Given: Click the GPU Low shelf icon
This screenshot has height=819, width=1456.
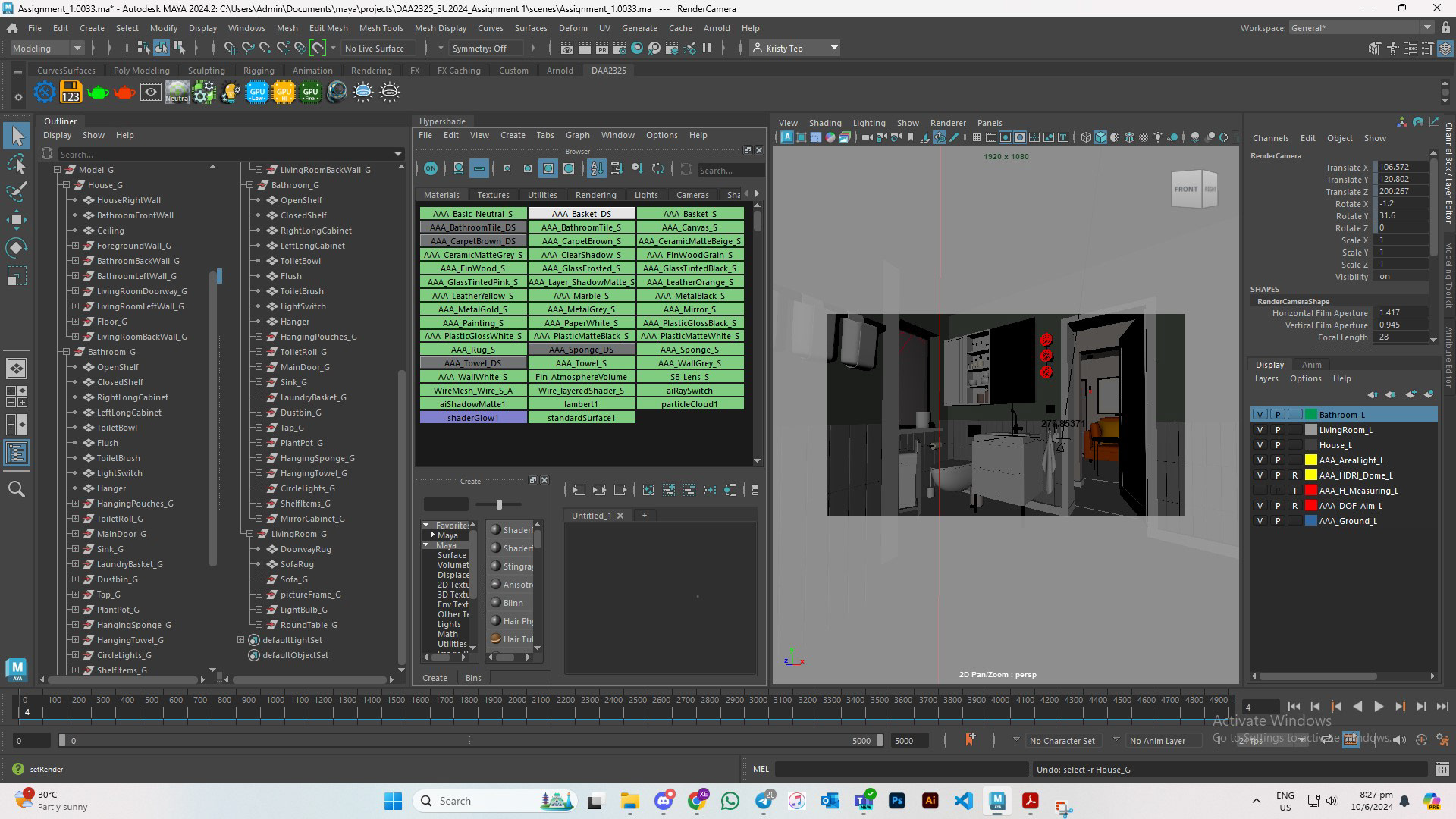Looking at the screenshot, I should (x=257, y=92).
